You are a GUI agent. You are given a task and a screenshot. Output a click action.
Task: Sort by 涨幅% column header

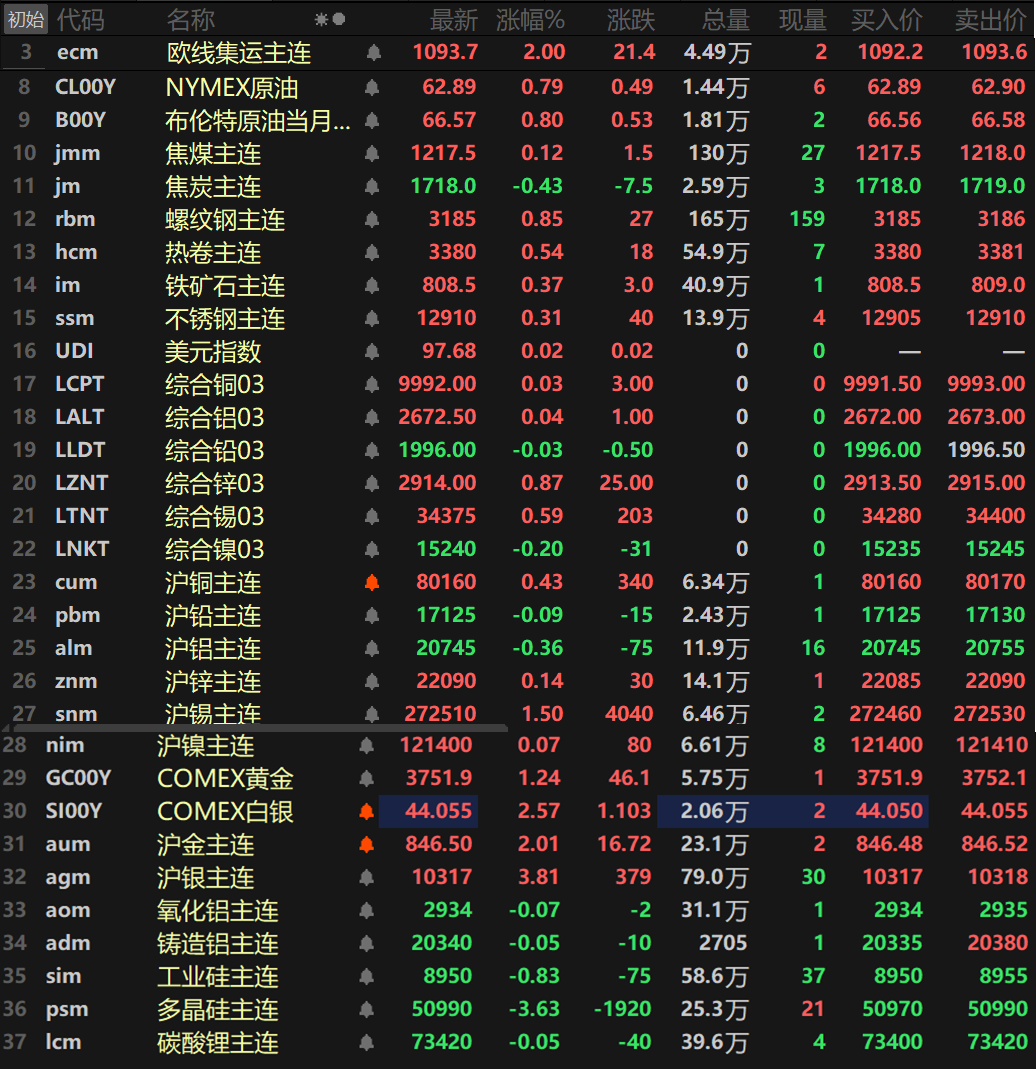click(530, 19)
